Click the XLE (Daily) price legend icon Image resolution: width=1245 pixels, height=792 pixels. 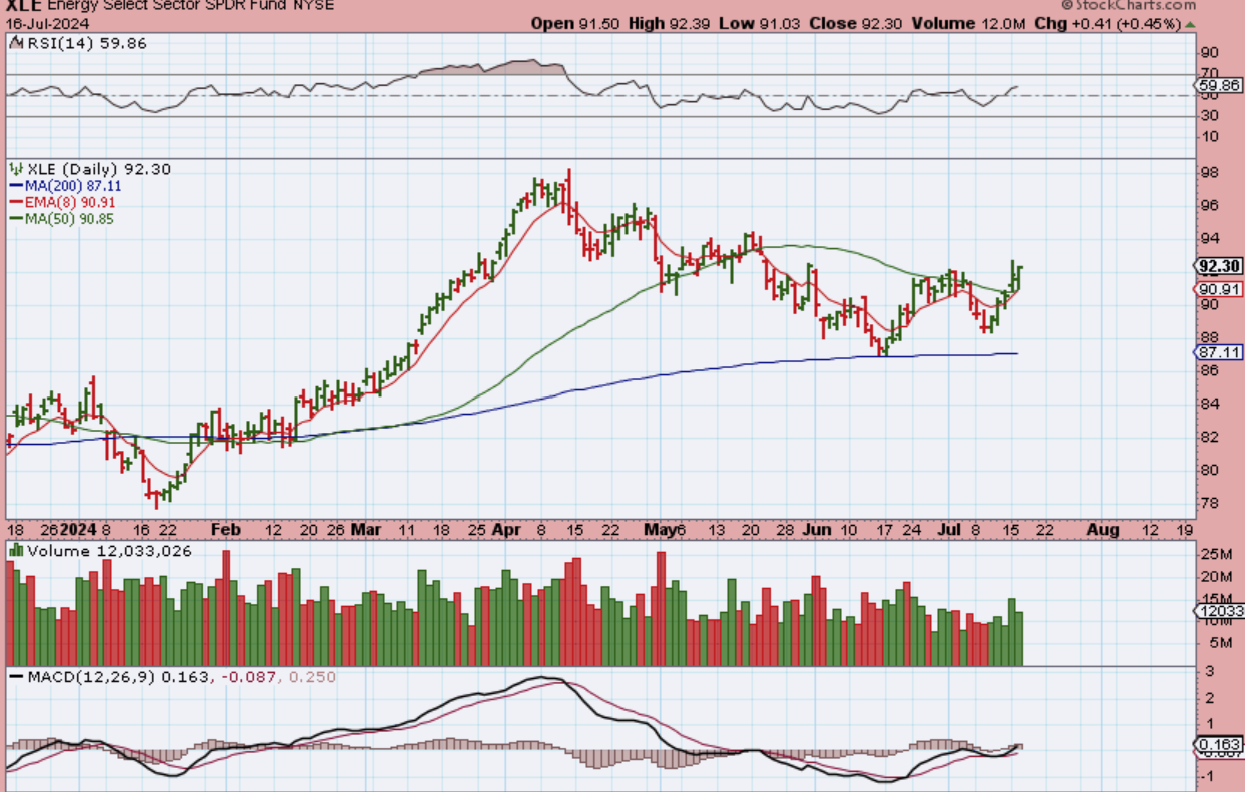(x=15, y=169)
